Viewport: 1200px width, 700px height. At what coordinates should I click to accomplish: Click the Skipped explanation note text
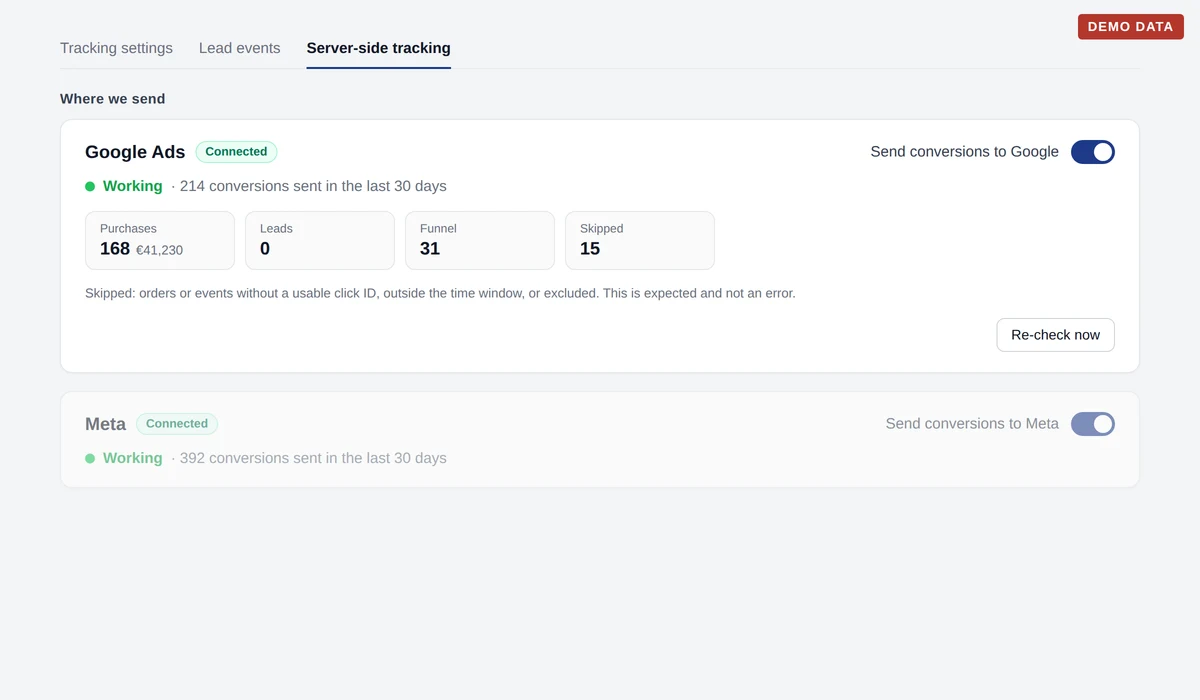tap(440, 294)
